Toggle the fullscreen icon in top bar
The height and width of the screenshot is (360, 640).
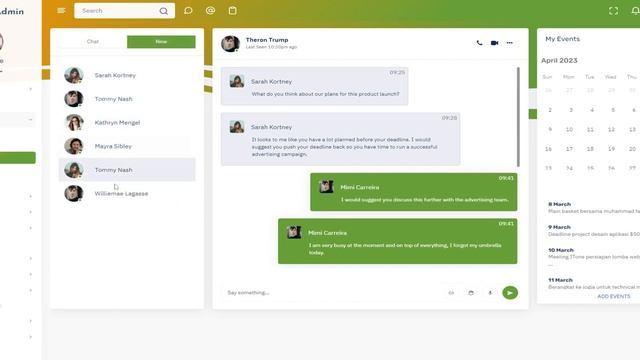tap(613, 11)
